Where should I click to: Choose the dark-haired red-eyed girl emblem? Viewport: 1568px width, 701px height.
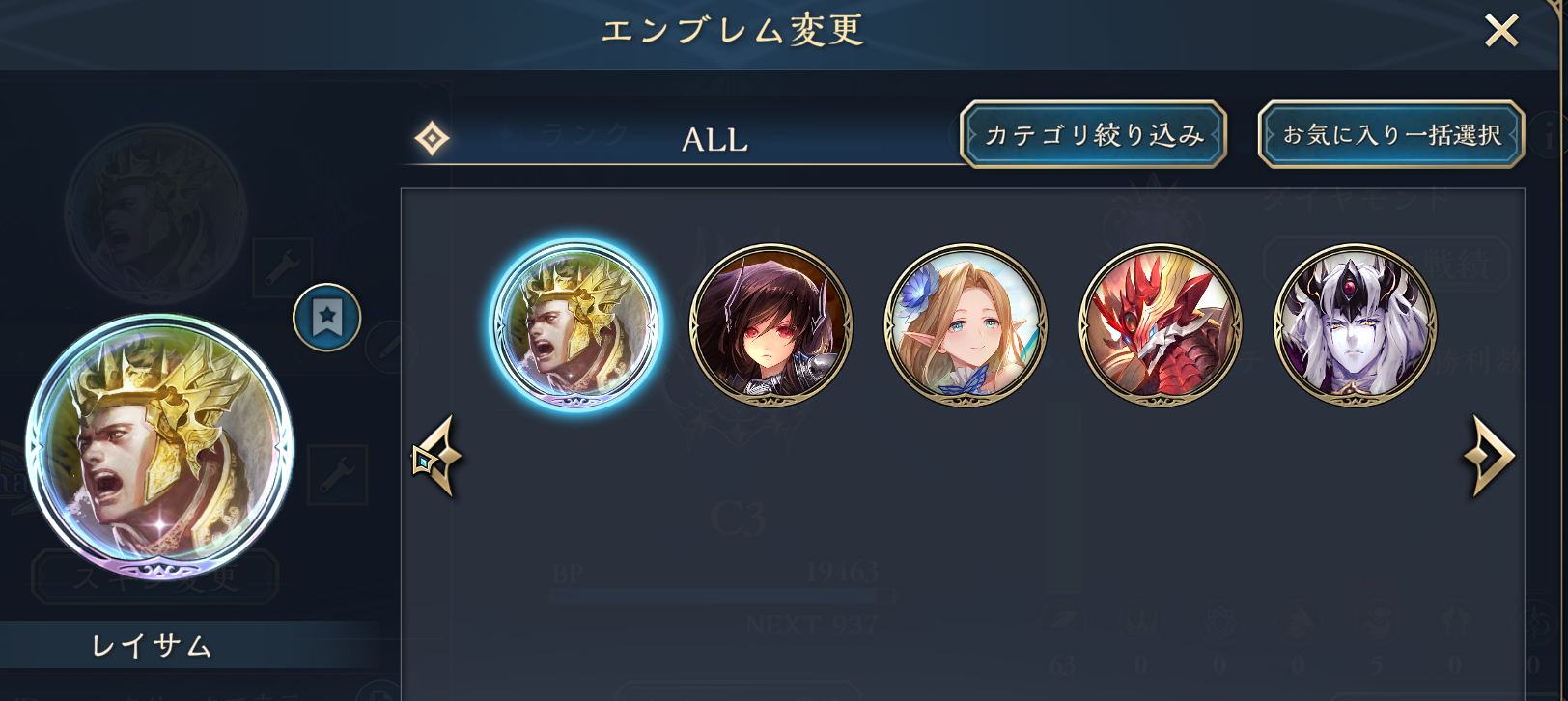[x=770, y=325]
